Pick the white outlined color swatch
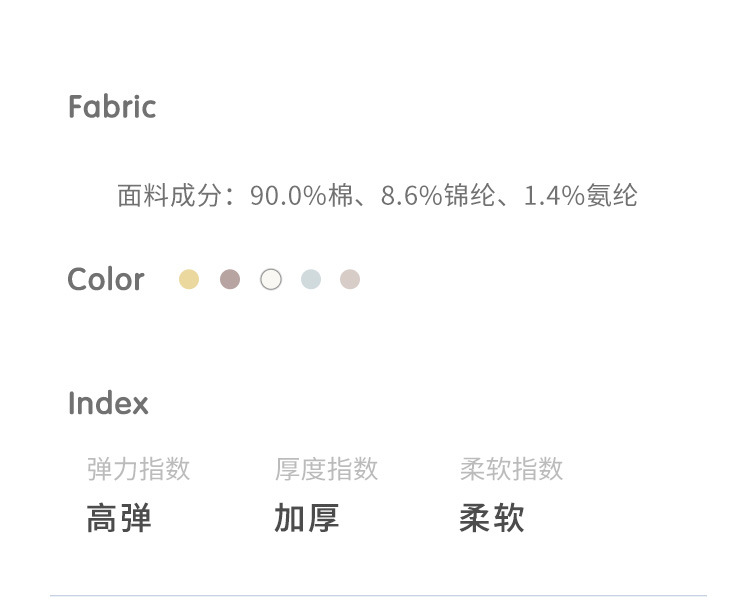 pos(271,280)
